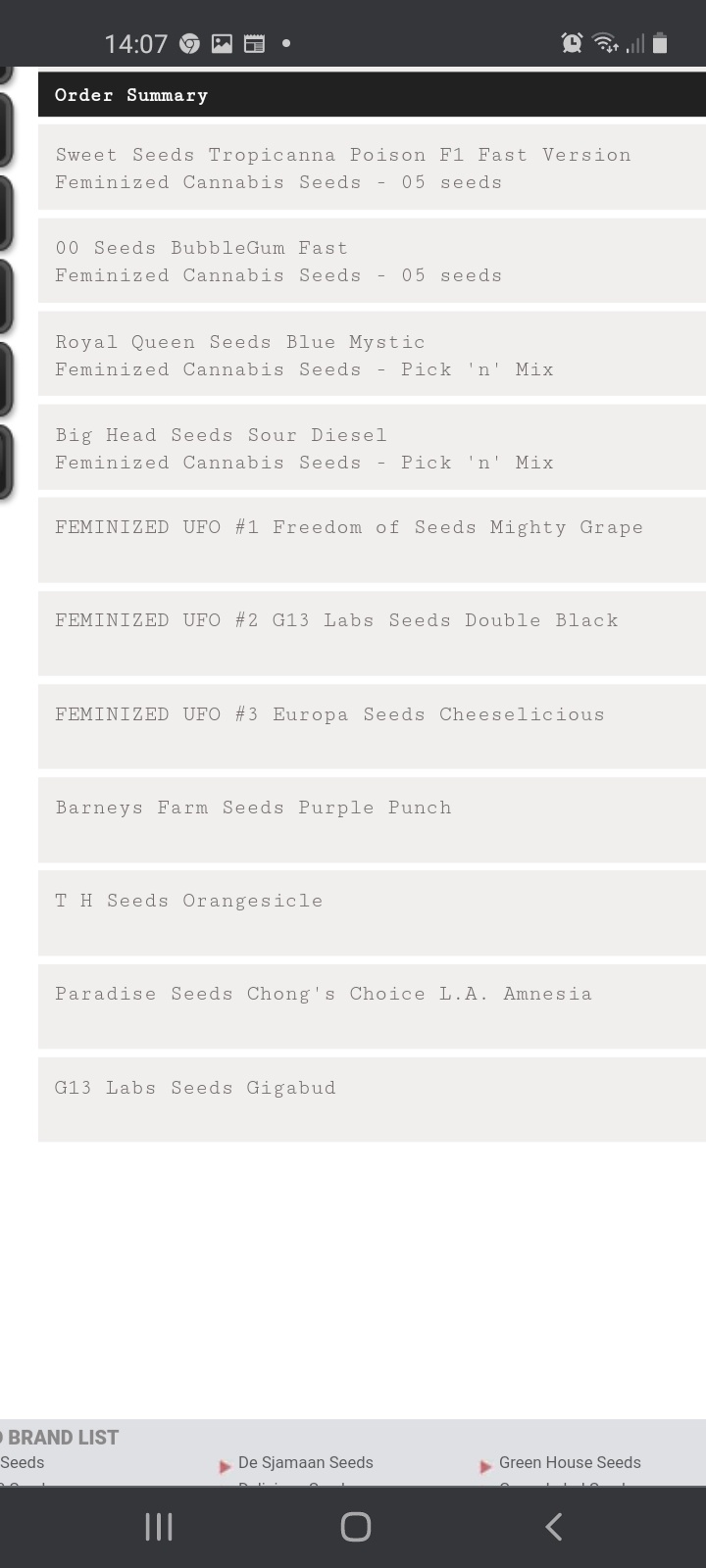Tap the Android back navigation arrow
This screenshot has width=706, height=1568.
click(553, 1526)
